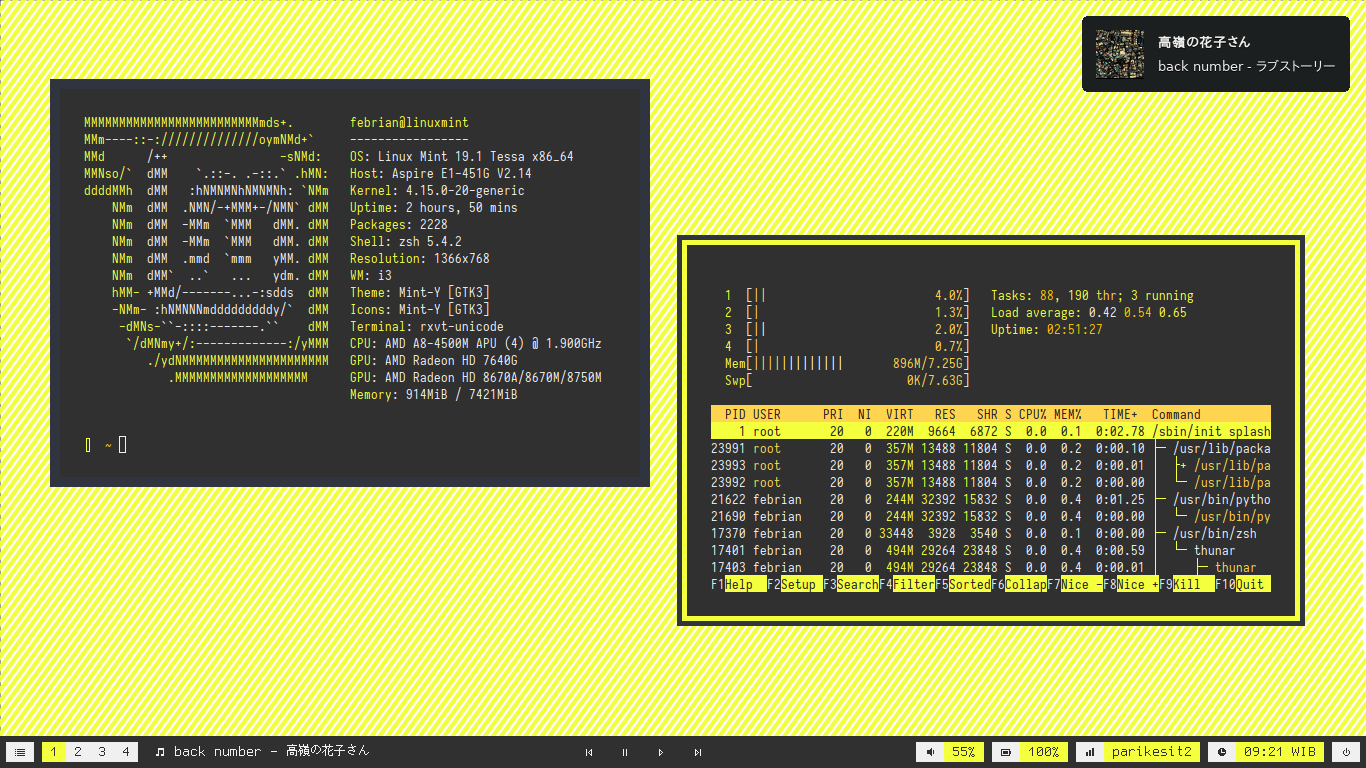The width and height of the screenshot is (1366, 768).
Task: Sort htop by the RES column header
Action: coord(945,414)
